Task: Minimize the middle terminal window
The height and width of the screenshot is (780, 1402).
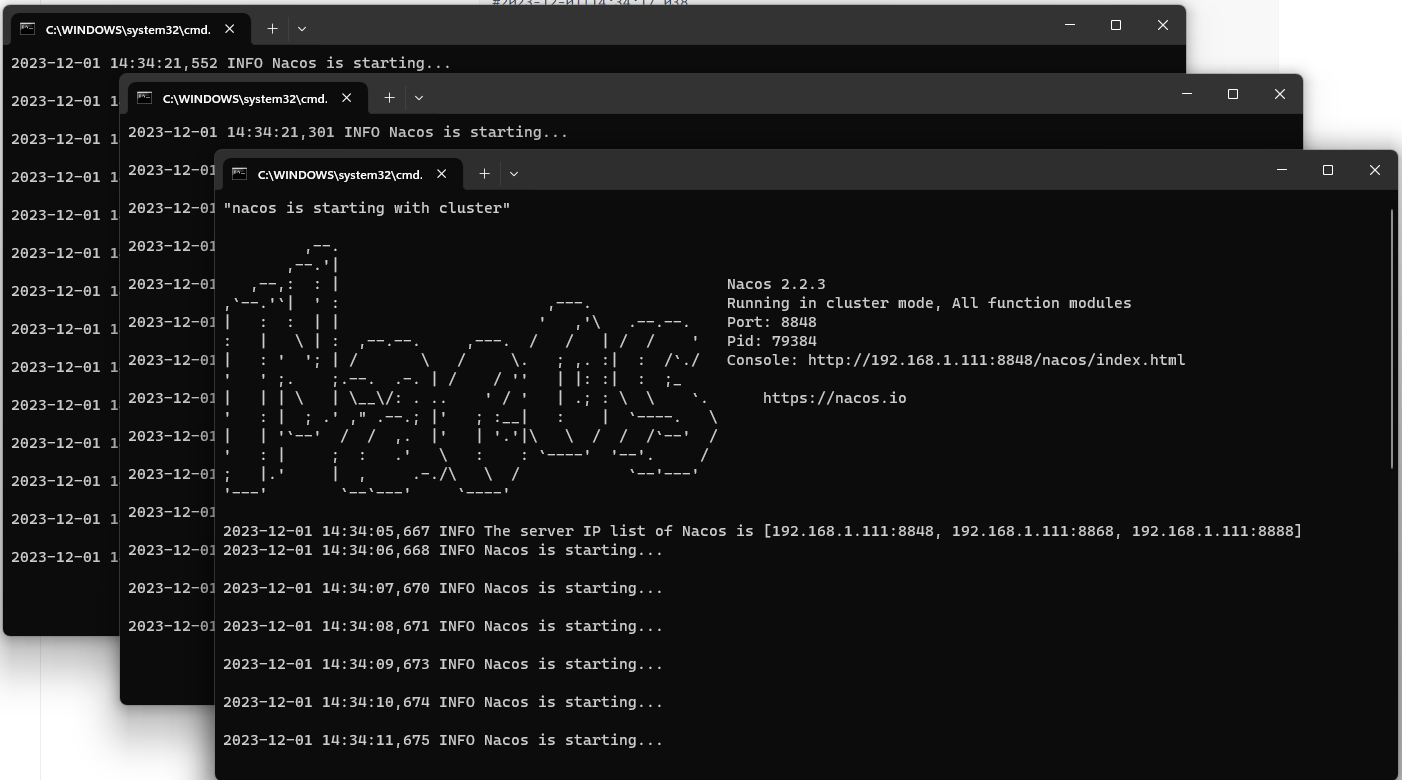Action: 1187,94
